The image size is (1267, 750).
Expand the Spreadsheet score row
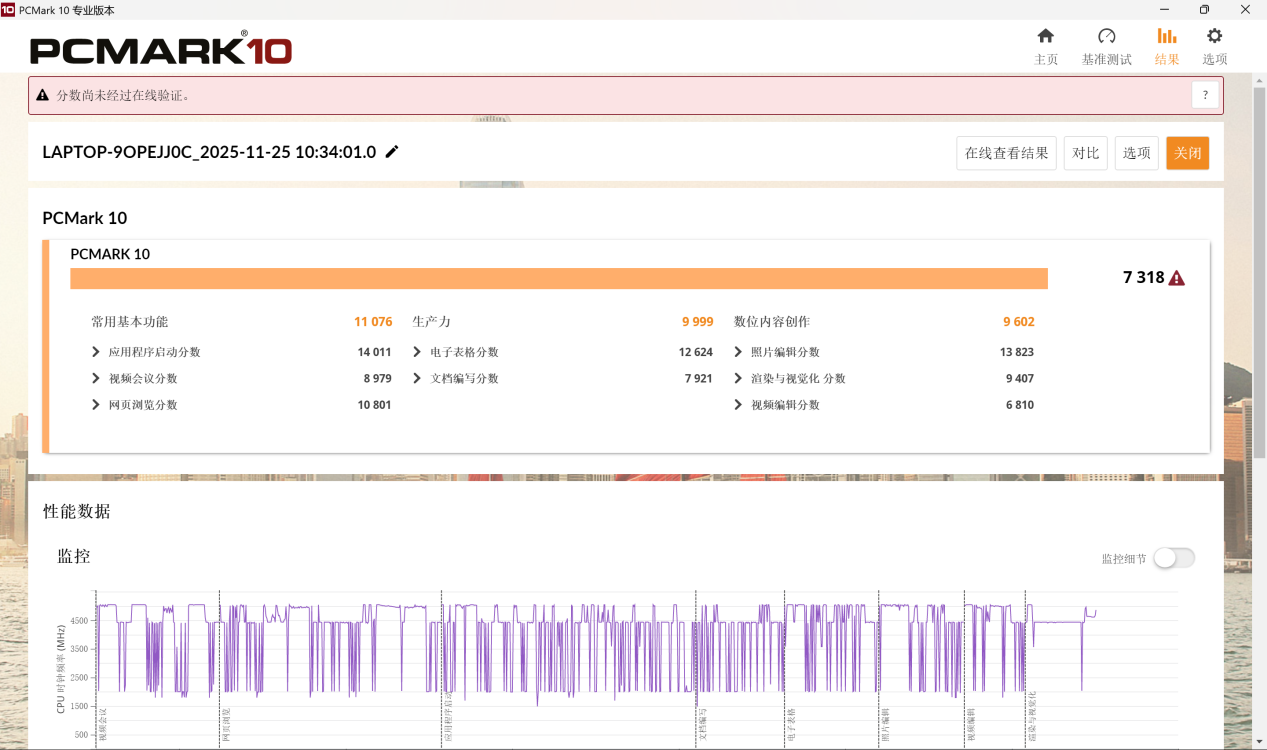point(418,352)
